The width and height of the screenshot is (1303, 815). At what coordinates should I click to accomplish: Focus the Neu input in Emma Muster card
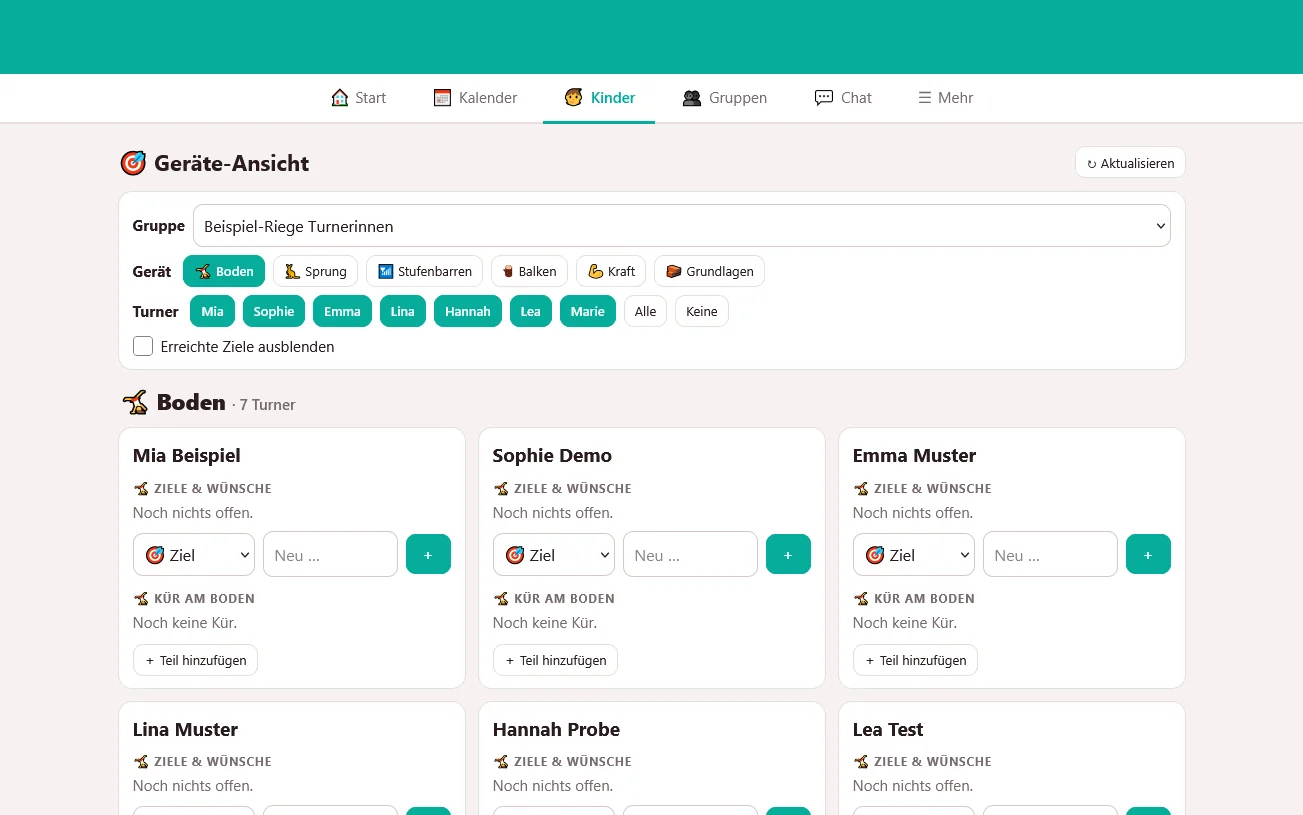pyautogui.click(x=1050, y=554)
